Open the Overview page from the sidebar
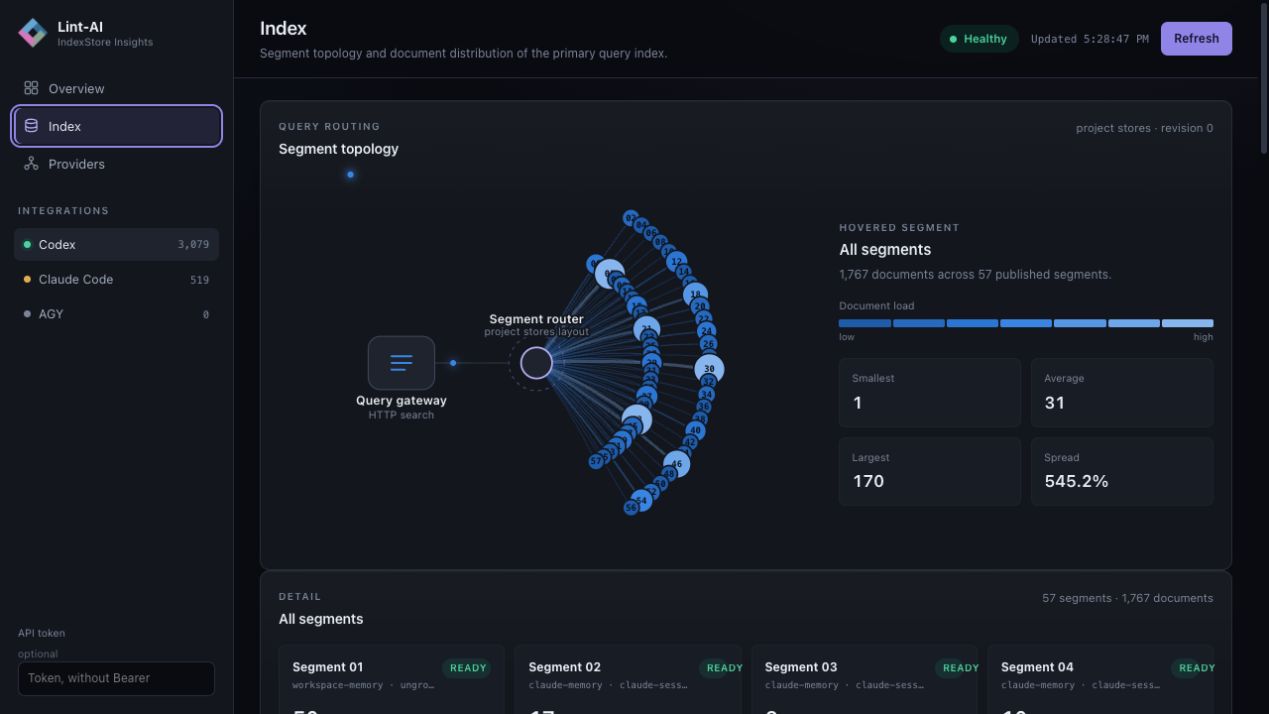The height and width of the screenshot is (714, 1269). tap(117, 88)
